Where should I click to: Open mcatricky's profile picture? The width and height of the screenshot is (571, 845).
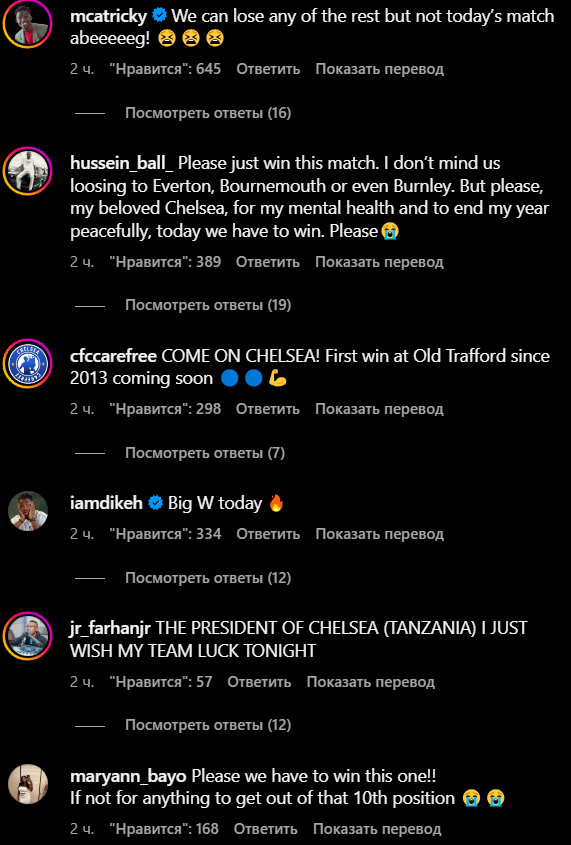27,24
